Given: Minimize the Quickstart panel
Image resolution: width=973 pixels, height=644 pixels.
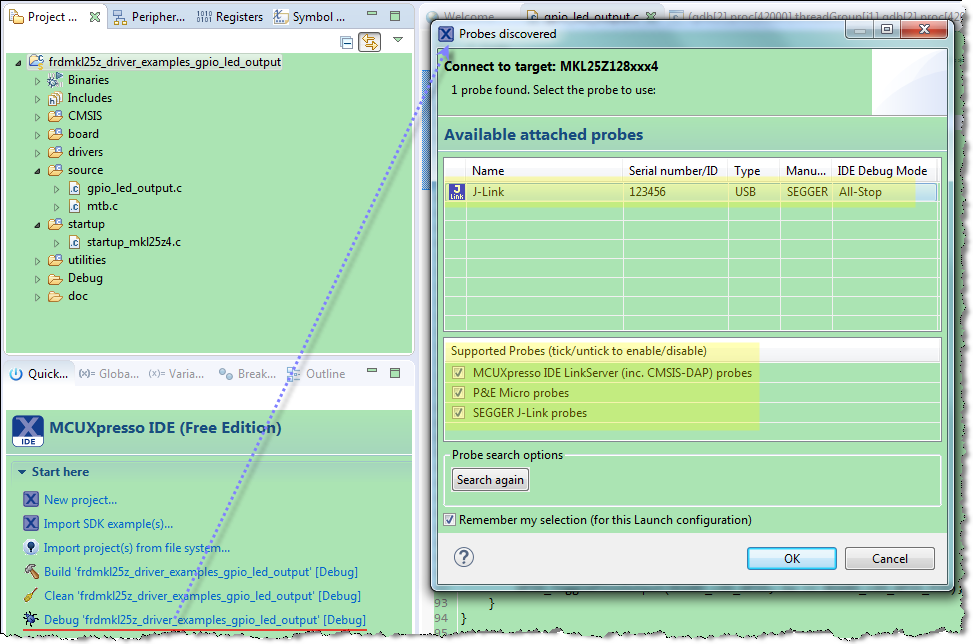Looking at the screenshot, I should pyautogui.click(x=372, y=370).
